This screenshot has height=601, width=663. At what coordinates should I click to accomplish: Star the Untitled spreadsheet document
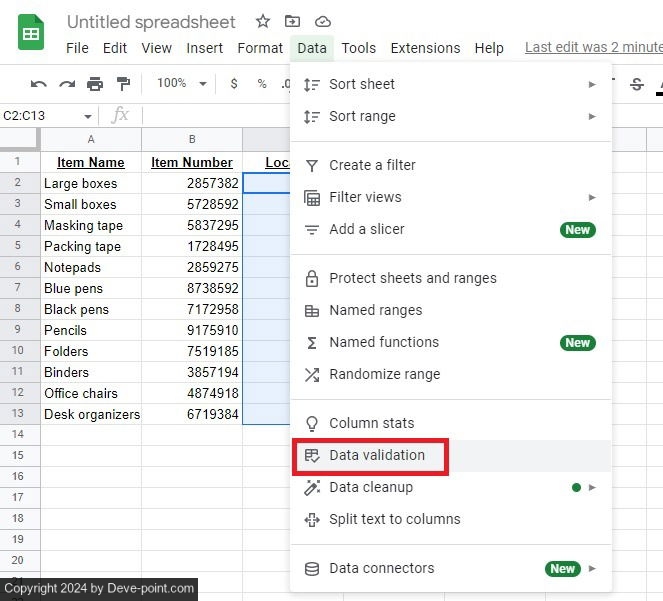click(x=263, y=21)
